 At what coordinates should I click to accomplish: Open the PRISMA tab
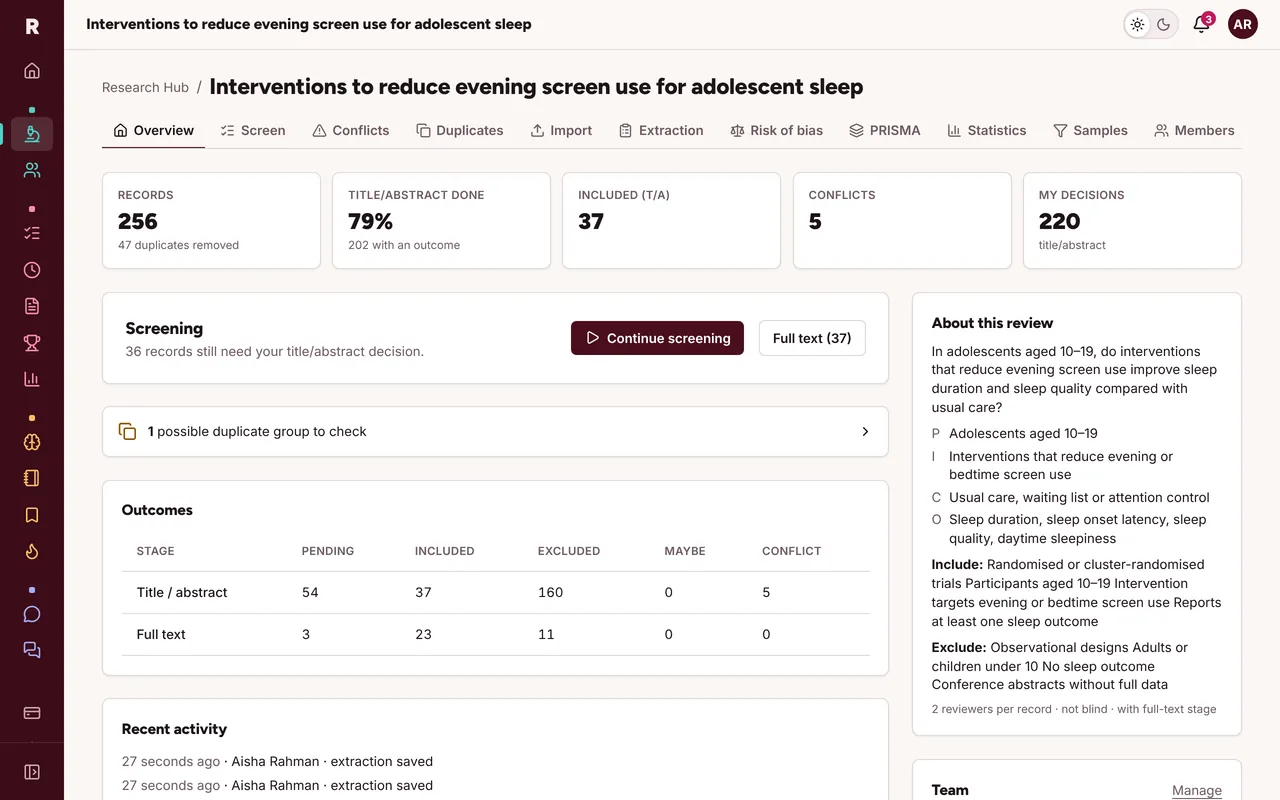[885, 131]
